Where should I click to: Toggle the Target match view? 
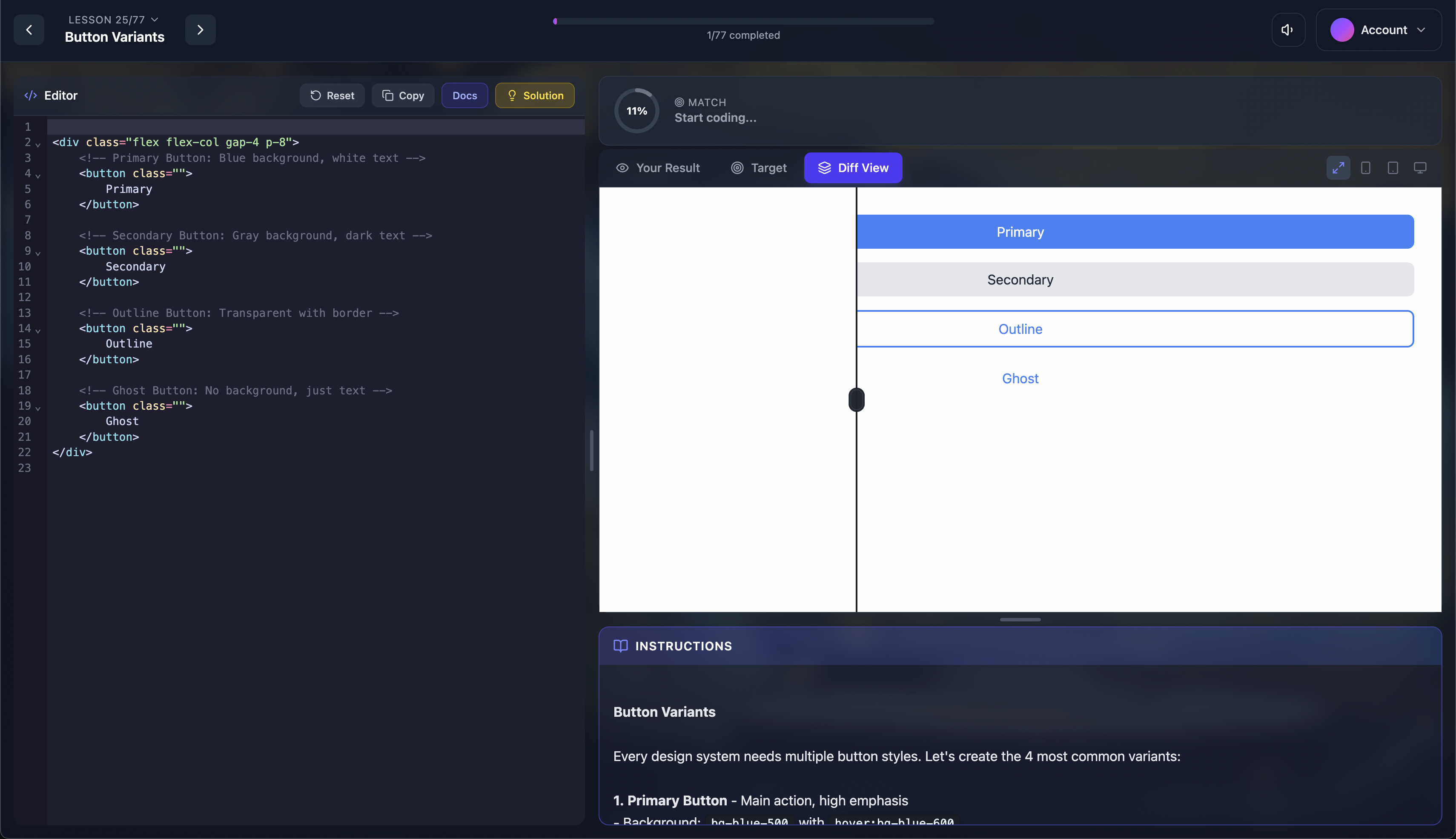[759, 168]
